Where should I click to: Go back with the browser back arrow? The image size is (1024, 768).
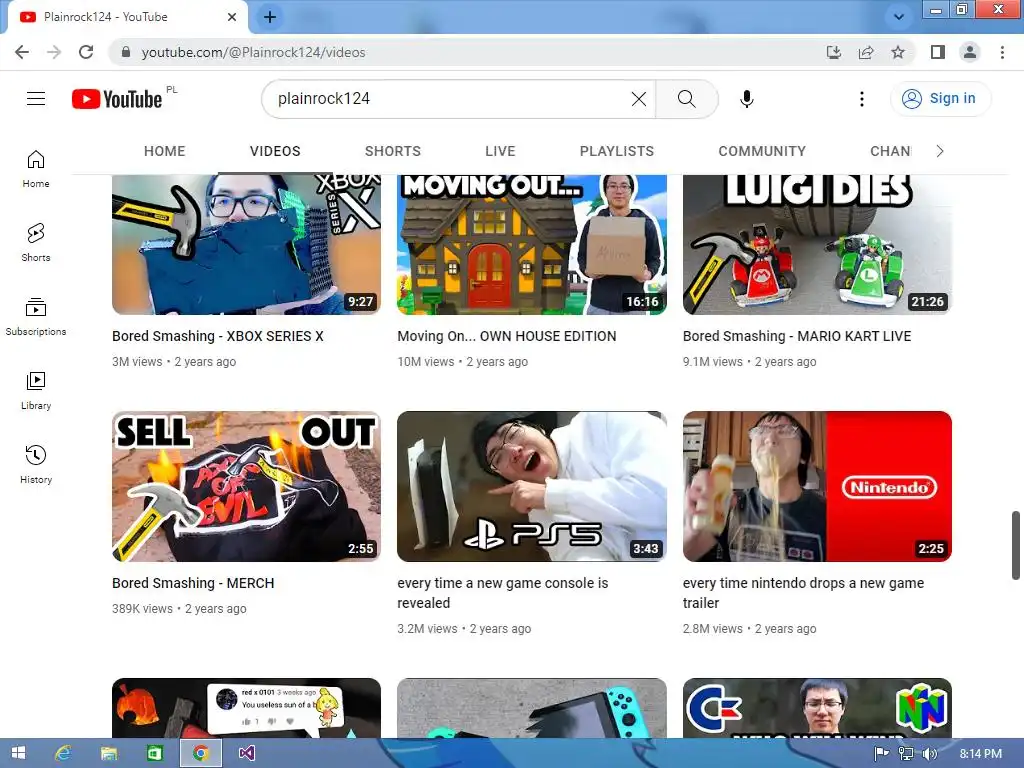pos(22,52)
